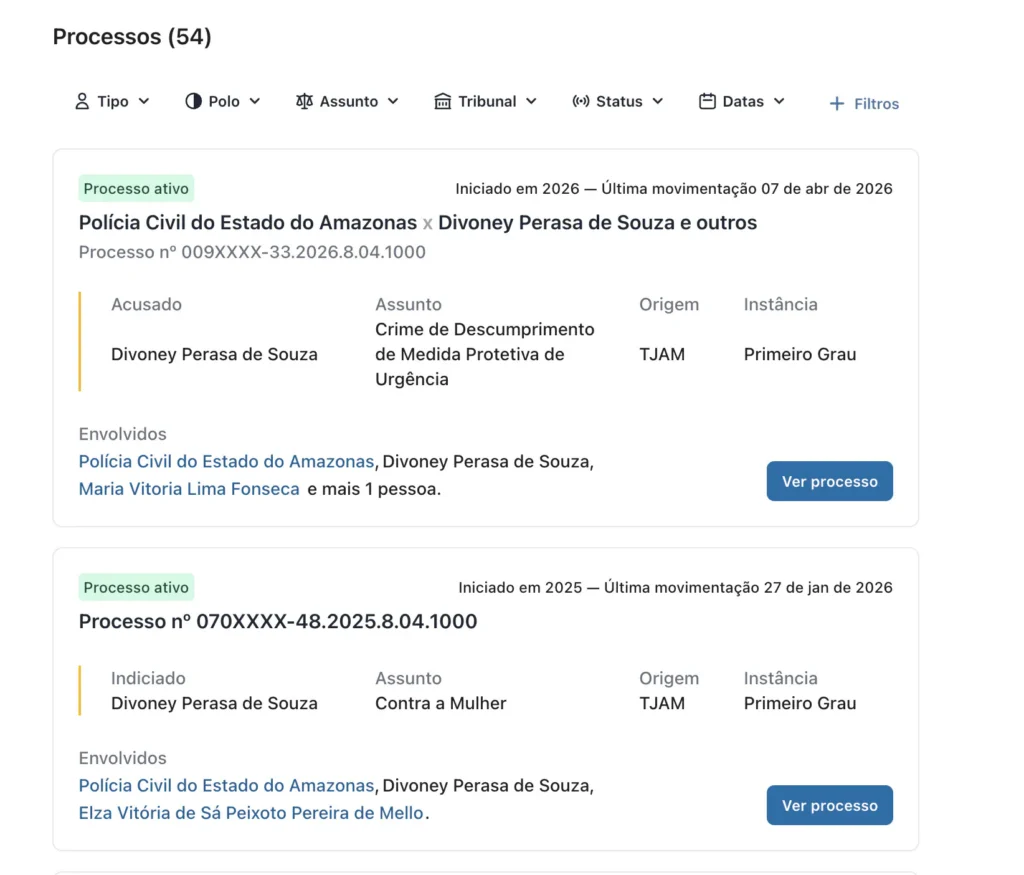The image size is (1024, 875).
Task: Select the Polícia Civil x Divoney case title
Action: 418,223
